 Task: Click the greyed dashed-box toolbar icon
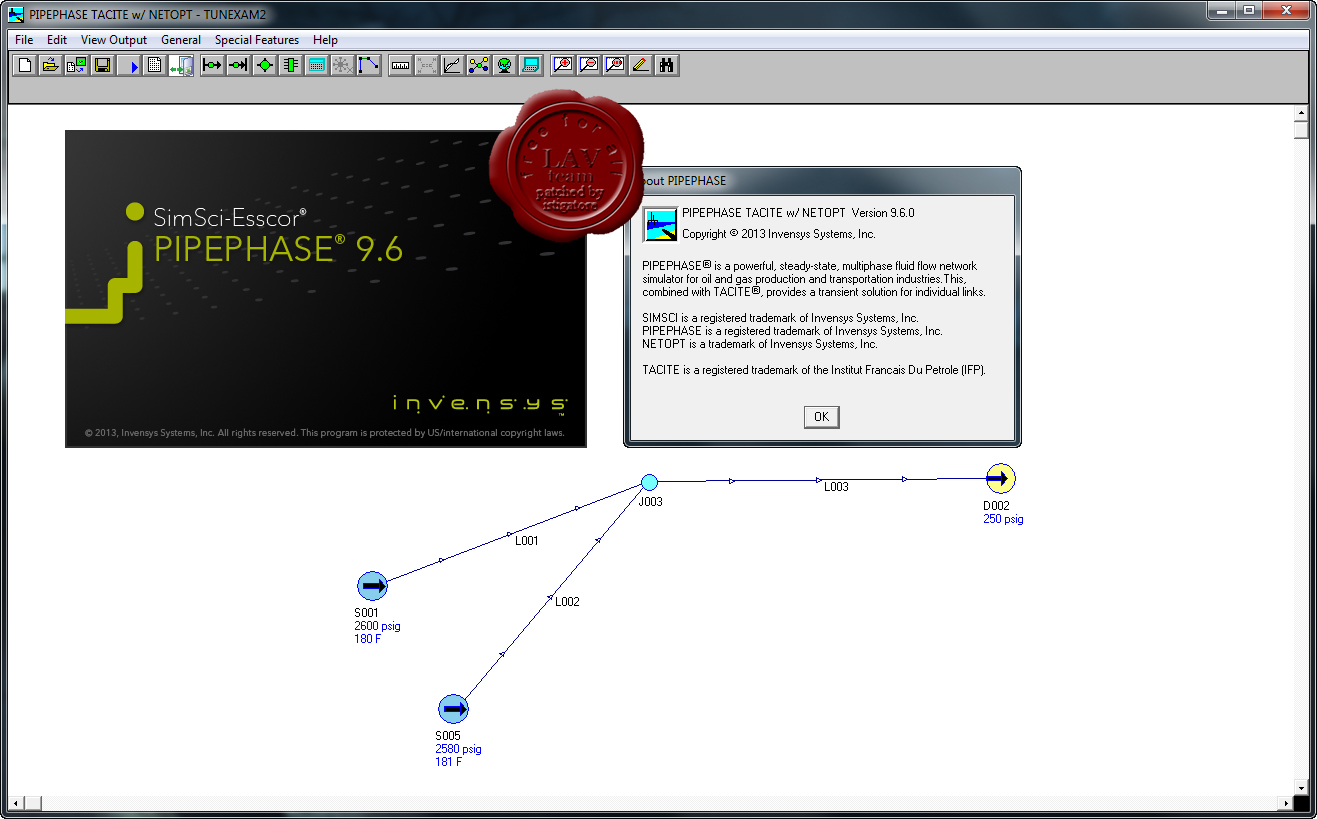426,65
